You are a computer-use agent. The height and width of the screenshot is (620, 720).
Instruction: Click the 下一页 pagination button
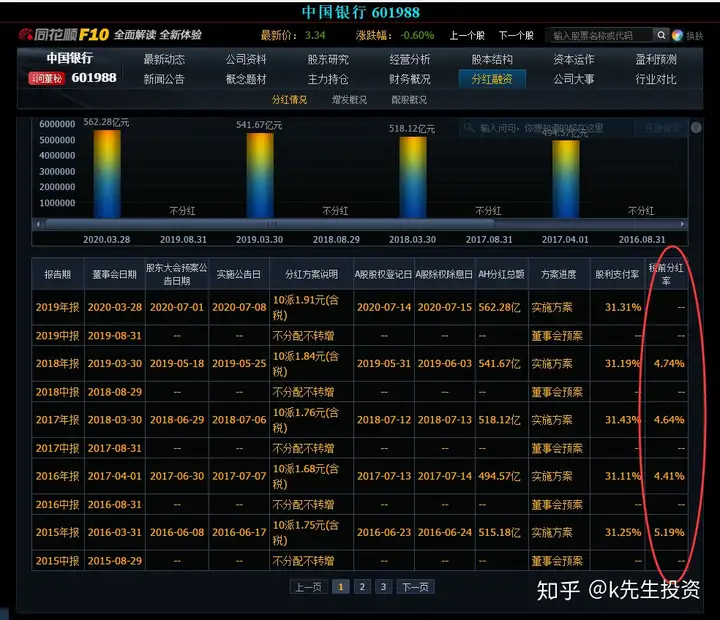coord(415,586)
